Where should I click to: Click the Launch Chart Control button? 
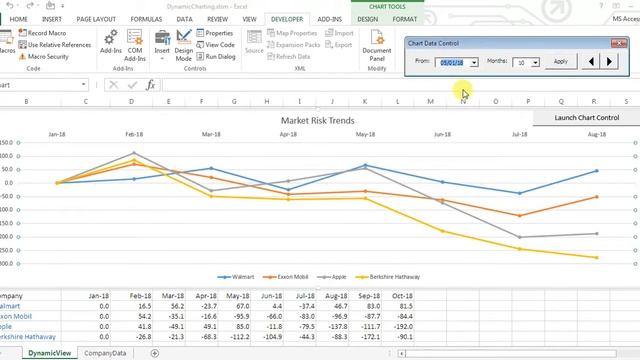(587, 118)
